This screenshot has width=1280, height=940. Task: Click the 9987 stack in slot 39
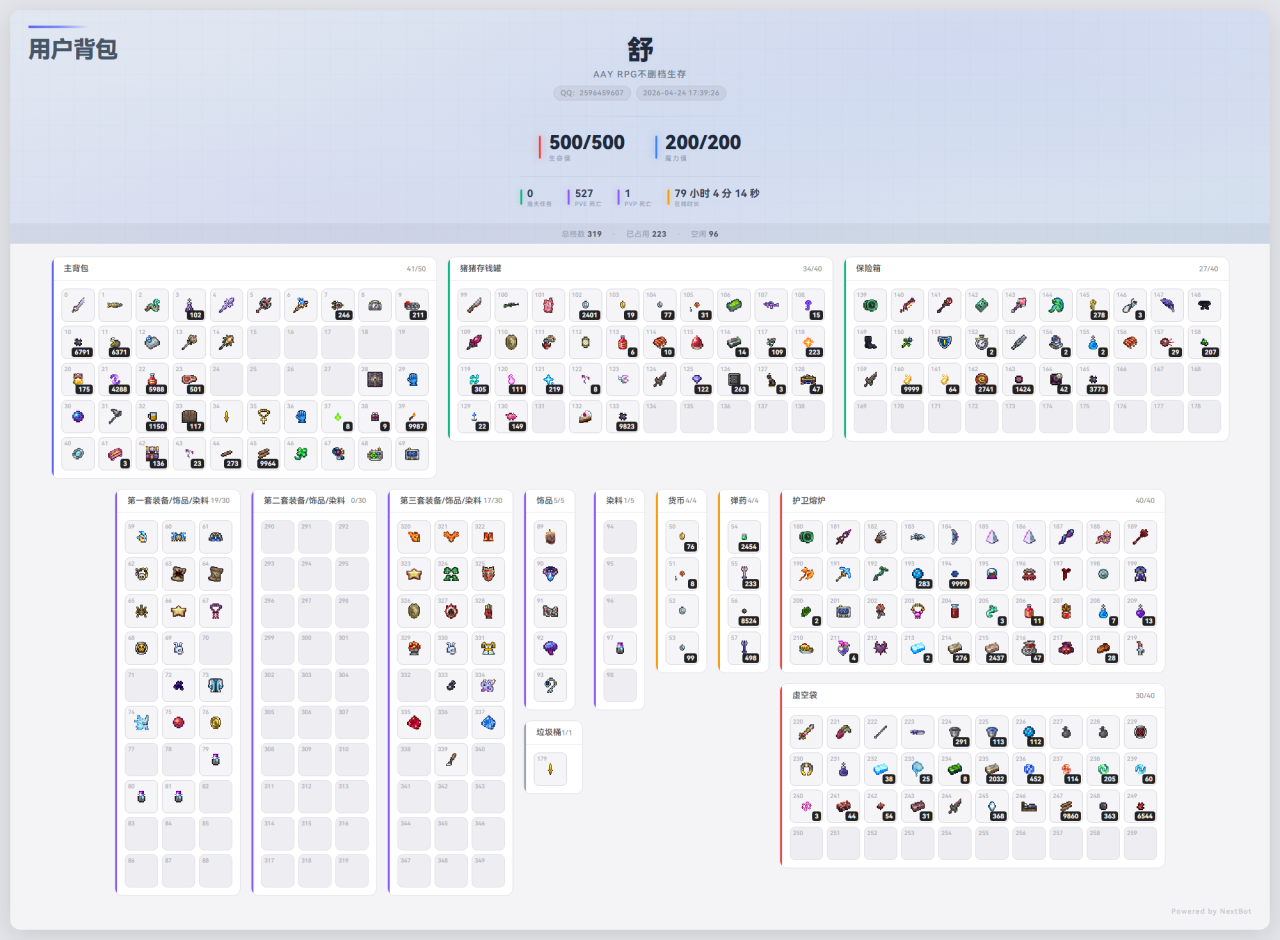click(x=411, y=416)
